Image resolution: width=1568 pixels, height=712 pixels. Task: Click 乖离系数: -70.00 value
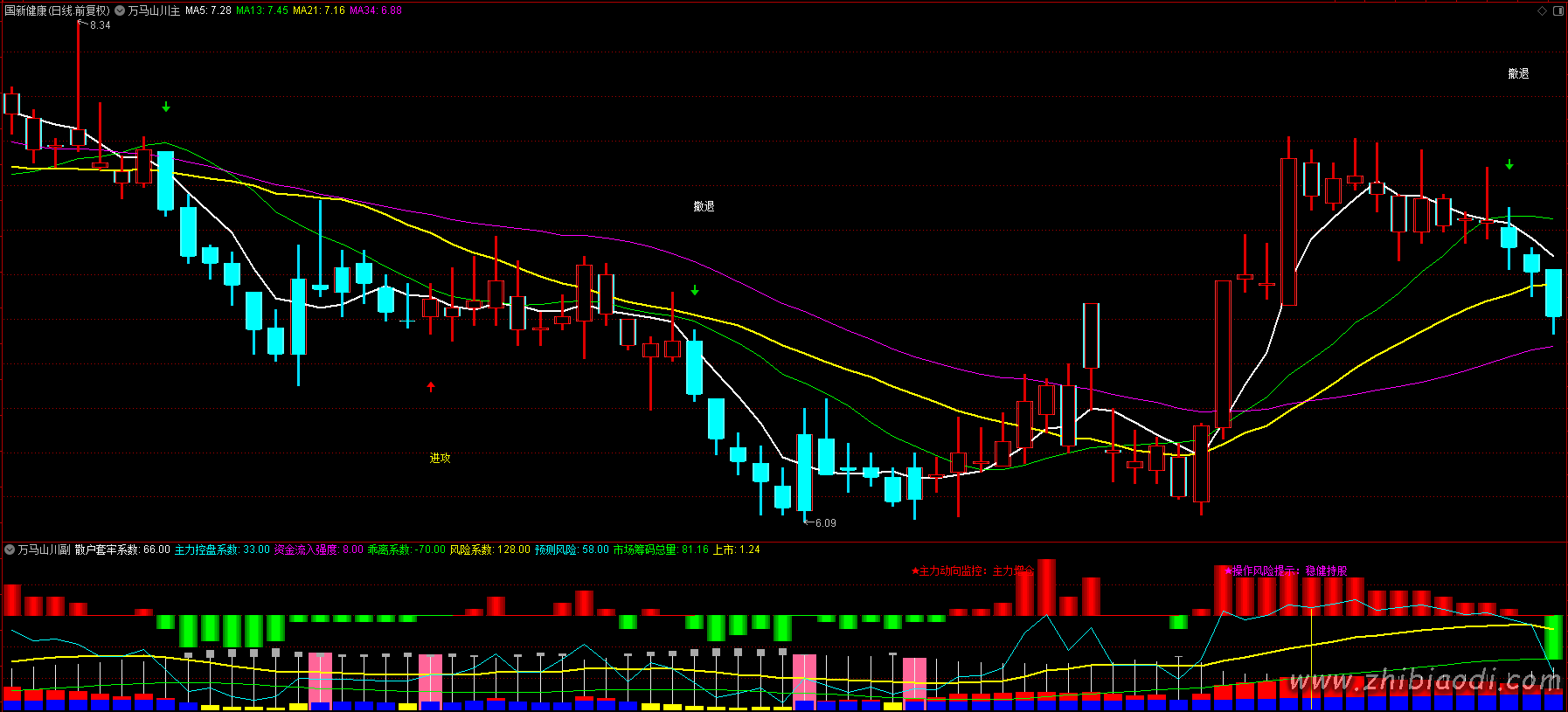pos(406,550)
